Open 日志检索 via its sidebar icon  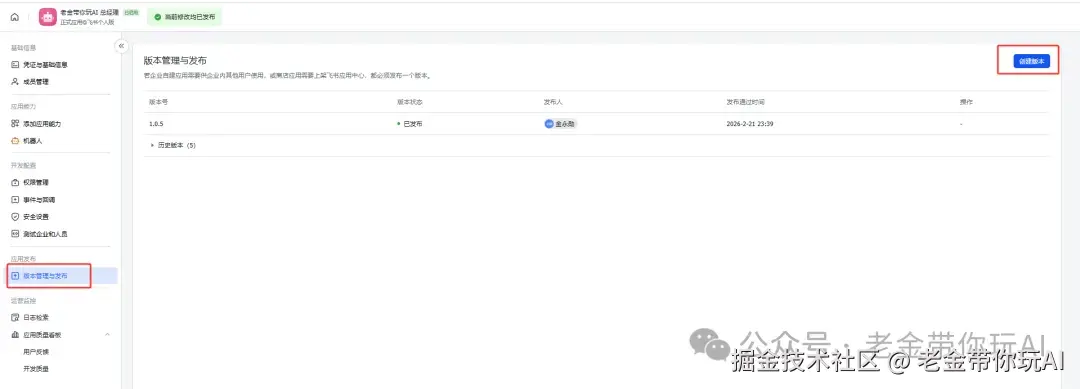[15, 317]
